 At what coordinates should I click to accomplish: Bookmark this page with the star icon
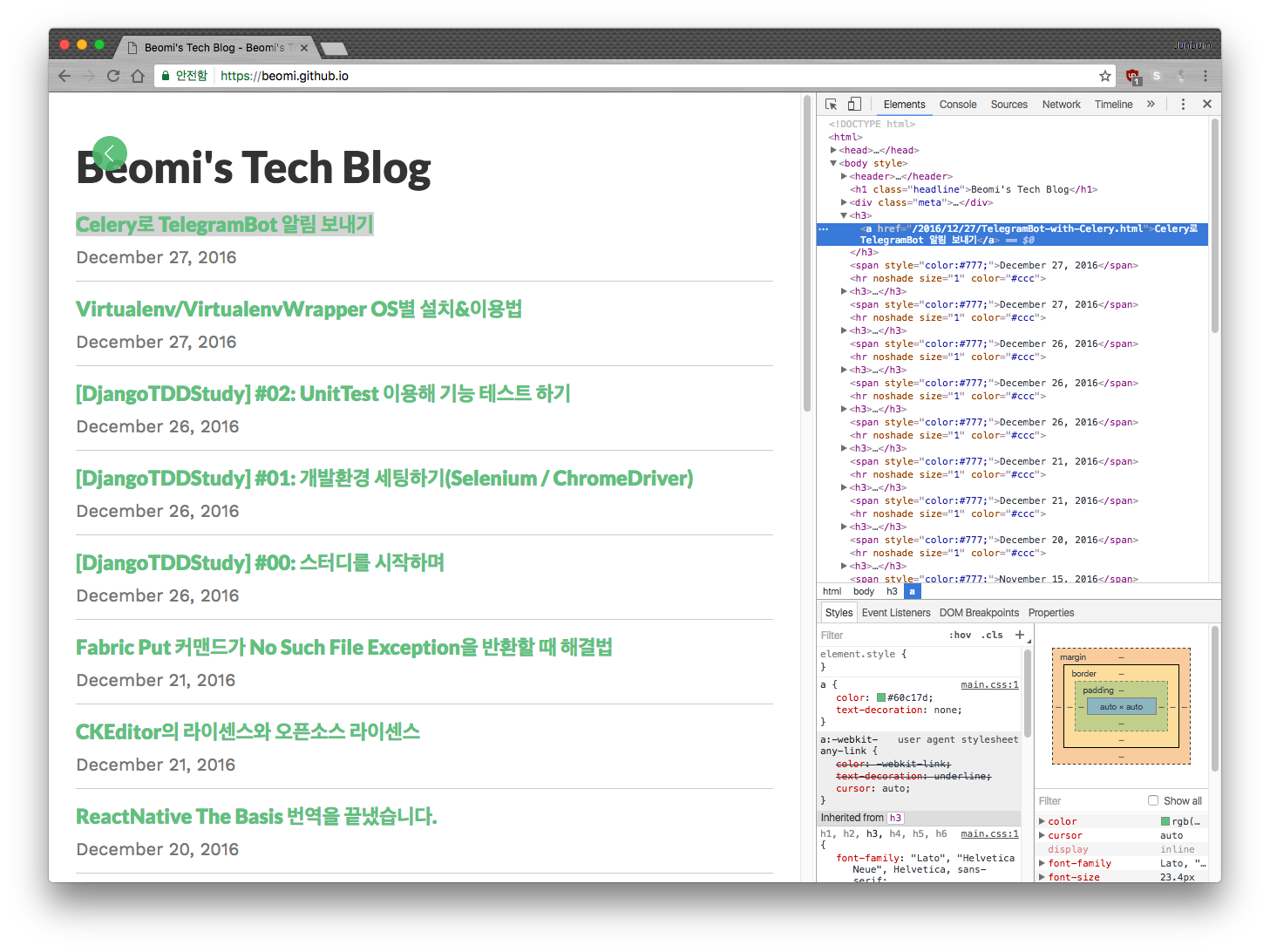[x=1105, y=76]
